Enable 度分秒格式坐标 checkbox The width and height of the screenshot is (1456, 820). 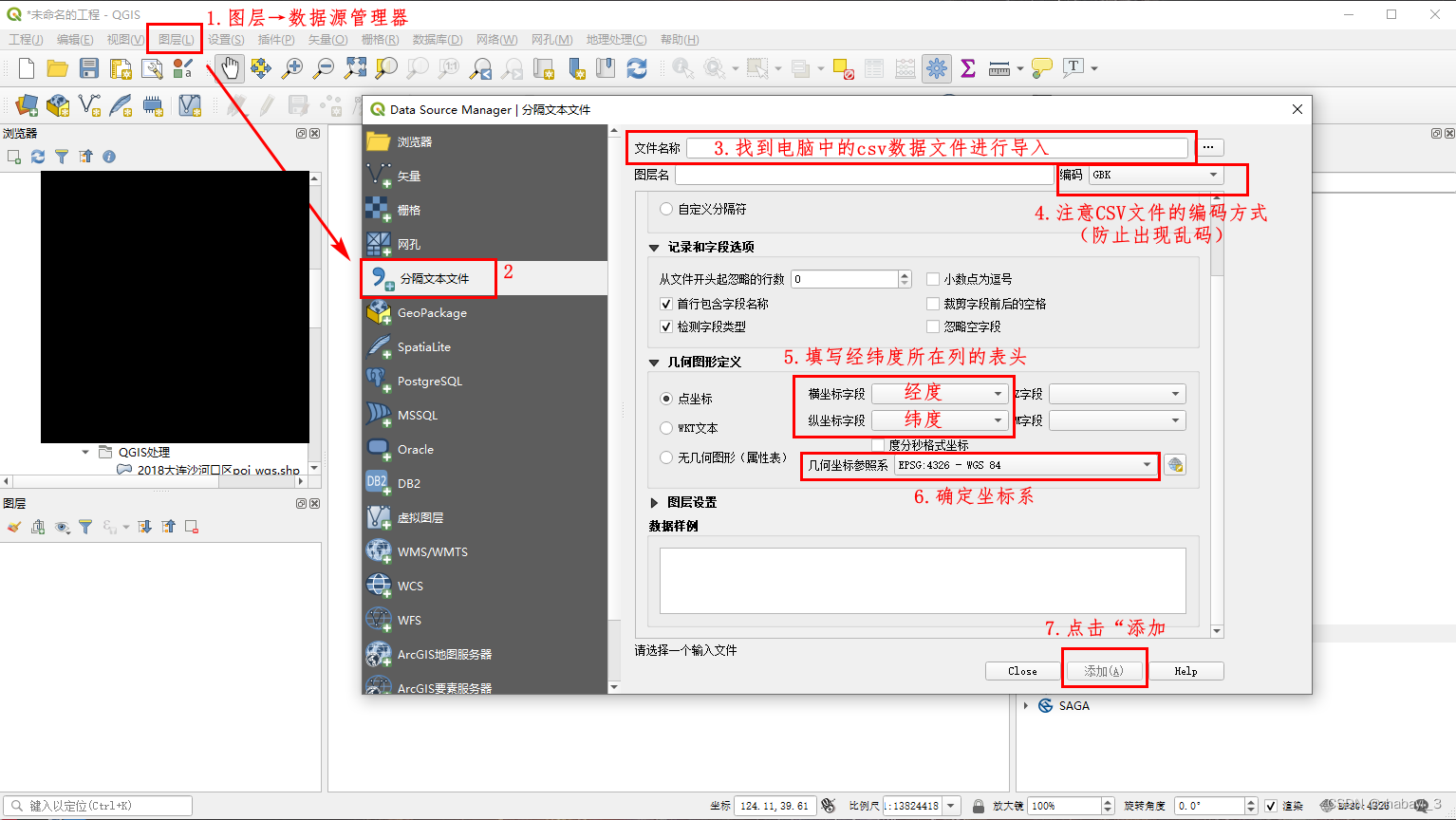[878, 445]
